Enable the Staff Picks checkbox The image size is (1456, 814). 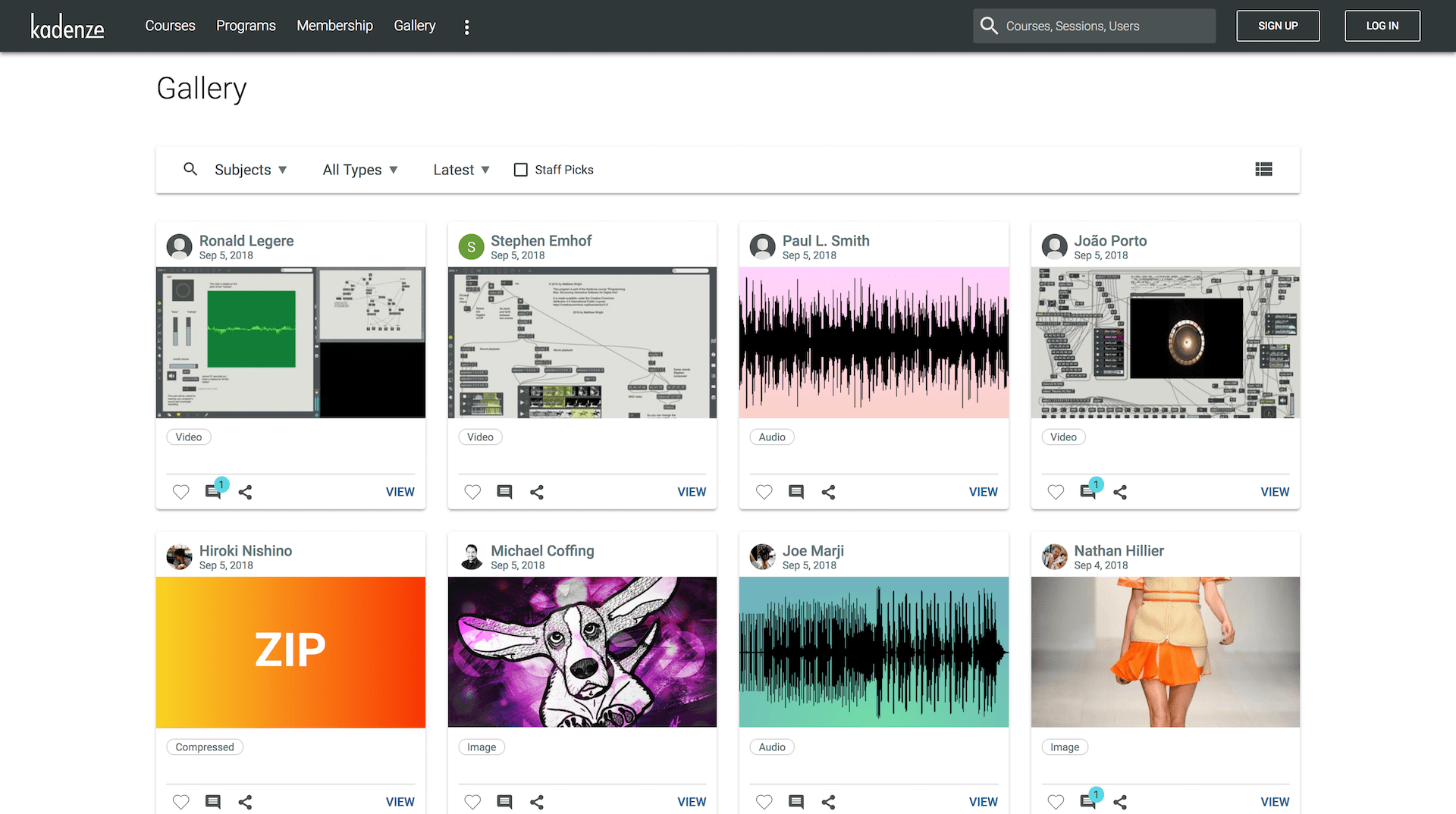pyautogui.click(x=521, y=170)
